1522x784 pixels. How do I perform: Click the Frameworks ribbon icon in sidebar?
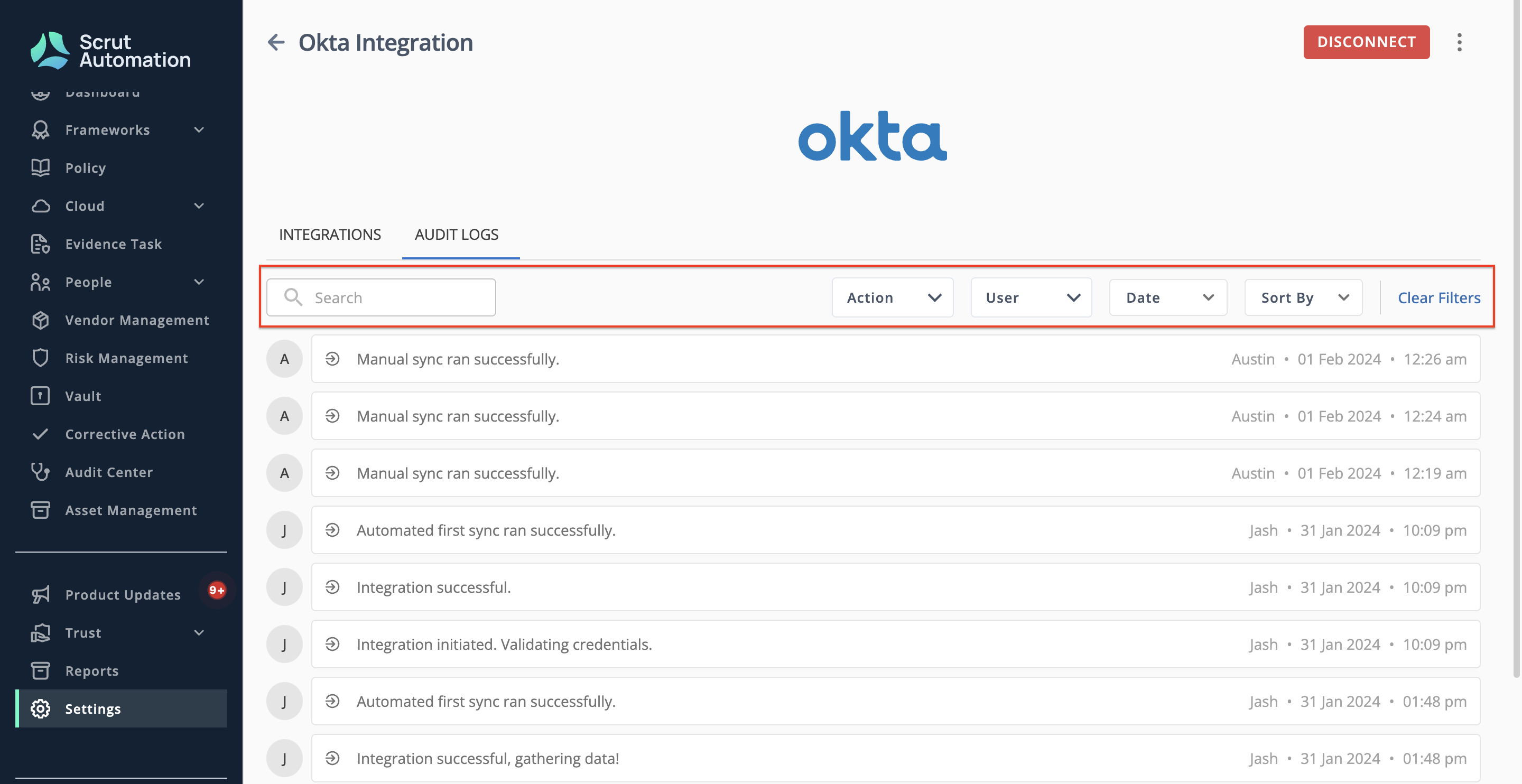tap(40, 130)
